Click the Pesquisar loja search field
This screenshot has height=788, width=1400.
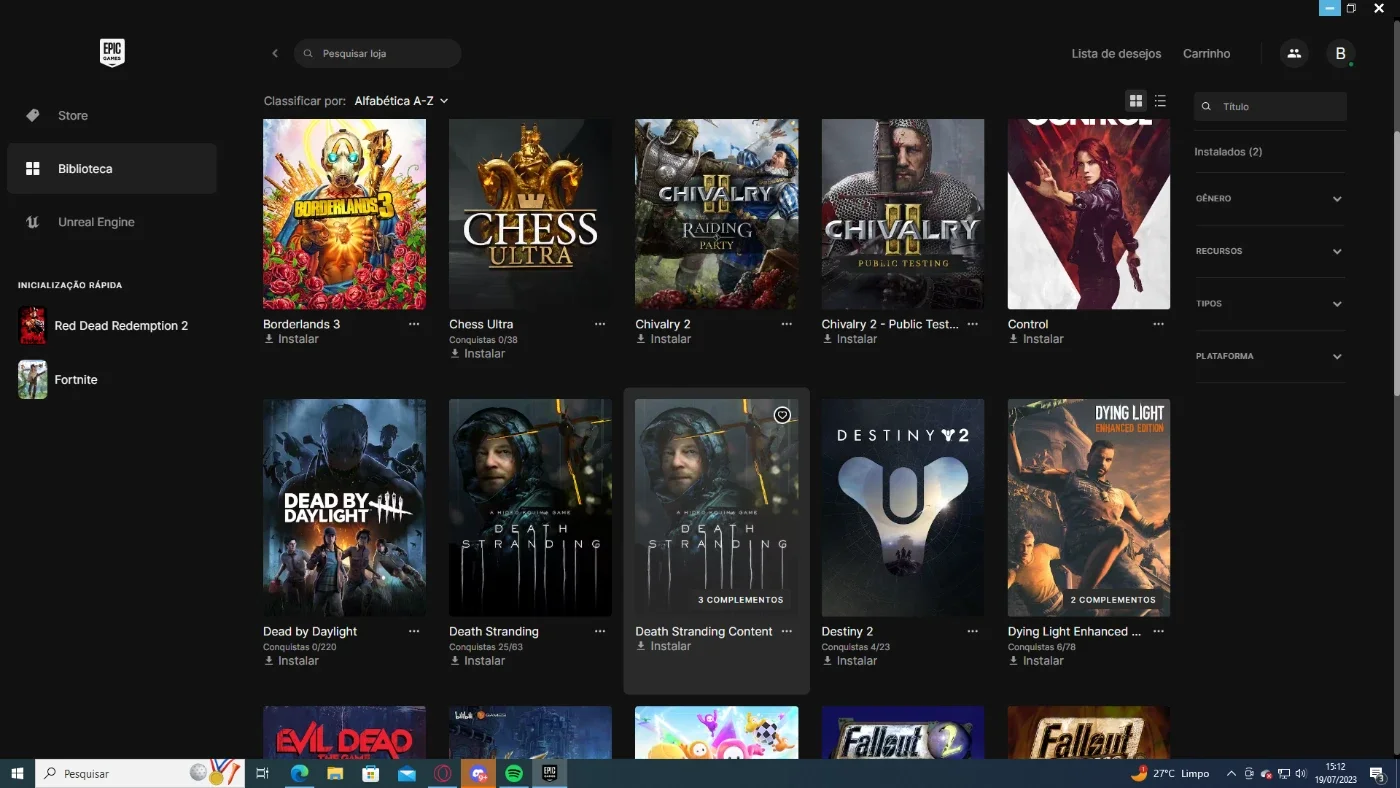click(378, 53)
